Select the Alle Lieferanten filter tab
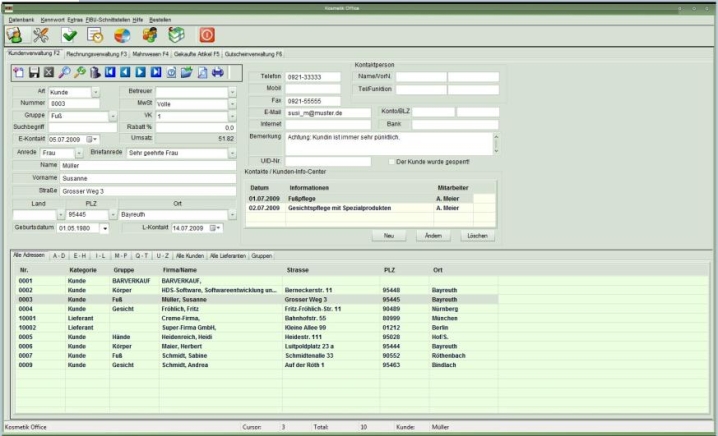The width and height of the screenshot is (718, 436). click(x=226, y=255)
